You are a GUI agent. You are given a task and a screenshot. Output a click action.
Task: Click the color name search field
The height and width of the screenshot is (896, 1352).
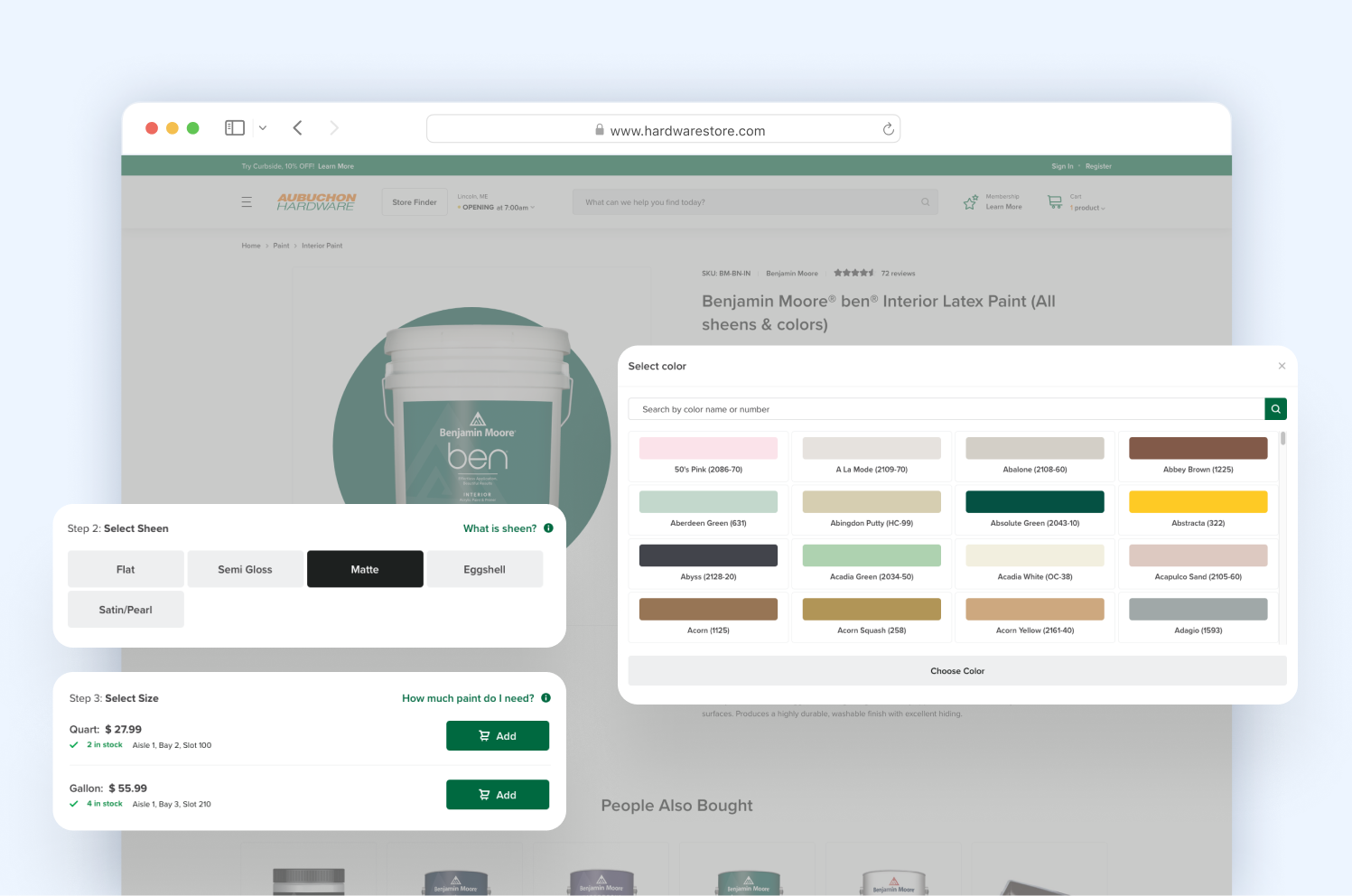[x=948, y=408]
